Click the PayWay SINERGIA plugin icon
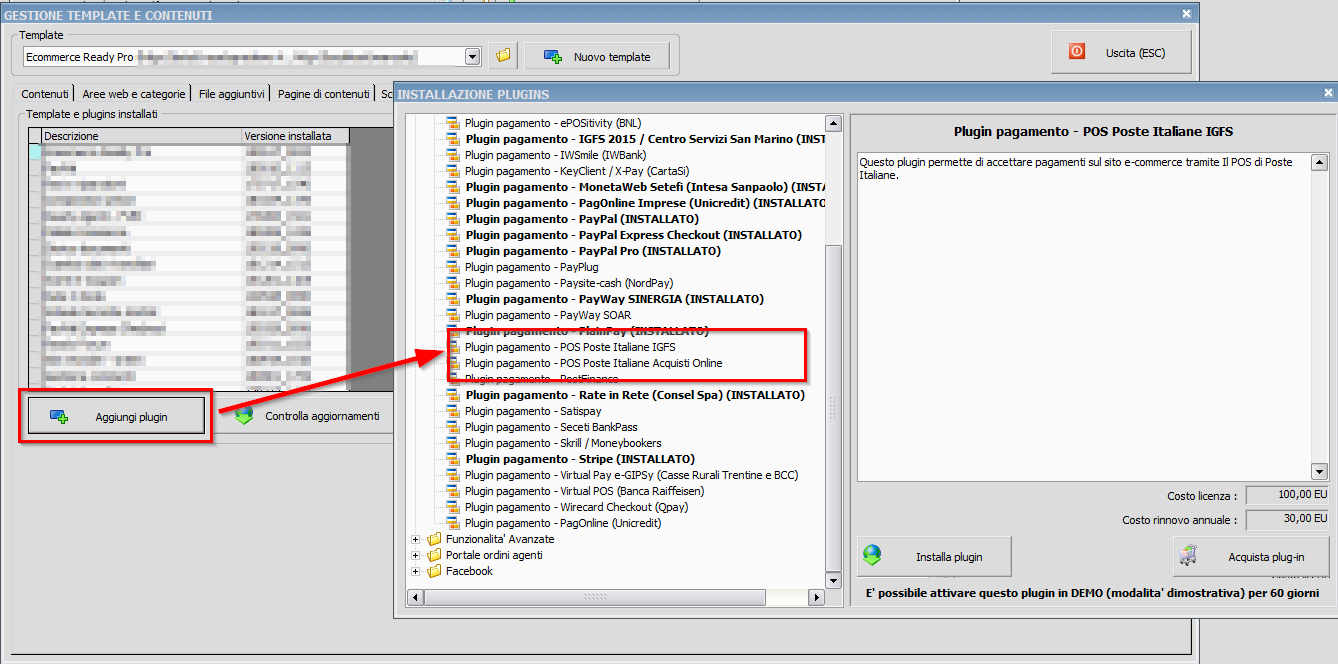 [x=453, y=299]
